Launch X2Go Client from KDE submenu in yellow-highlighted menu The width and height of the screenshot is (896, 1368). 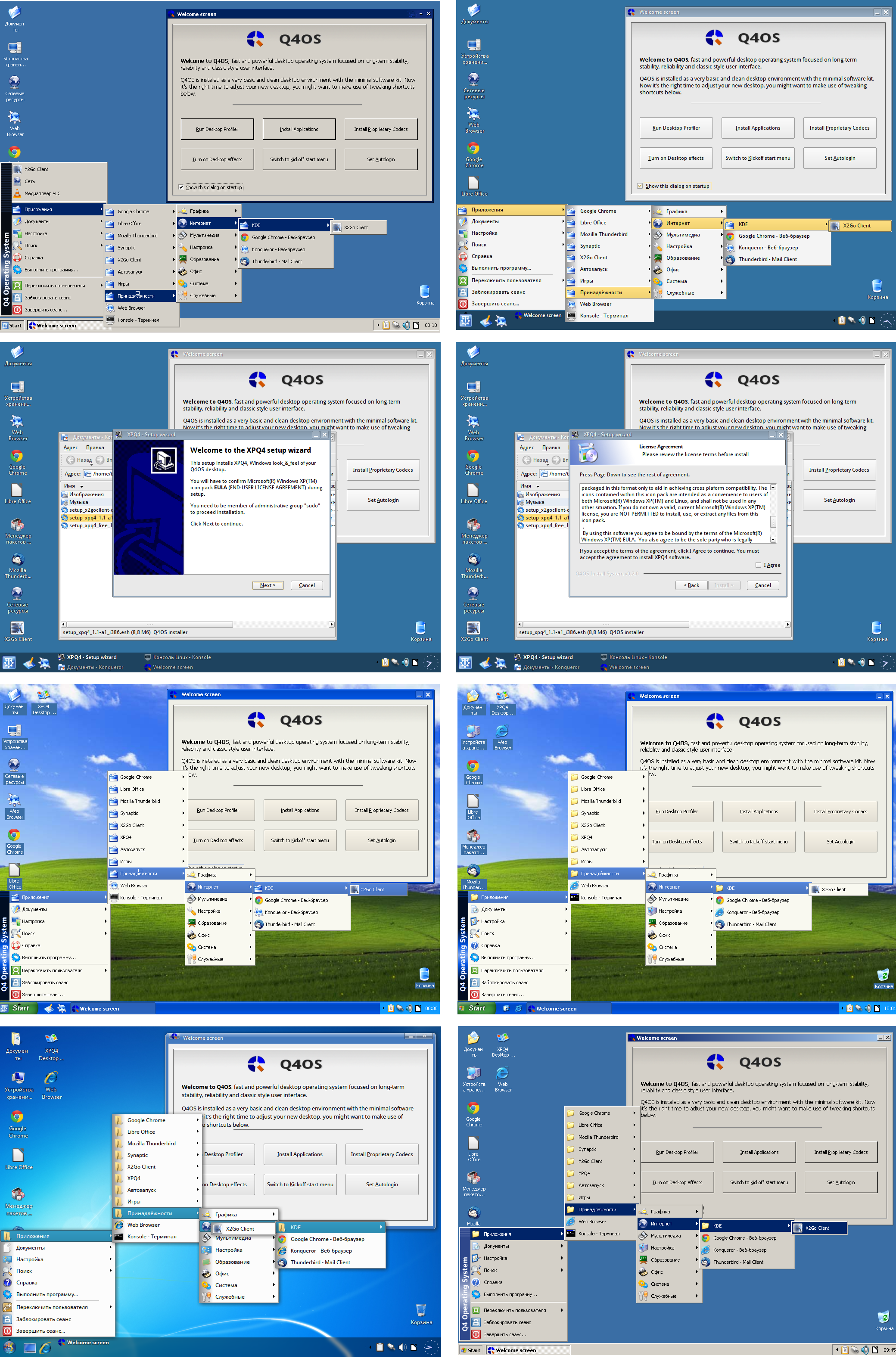pyautogui.click(x=859, y=226)
